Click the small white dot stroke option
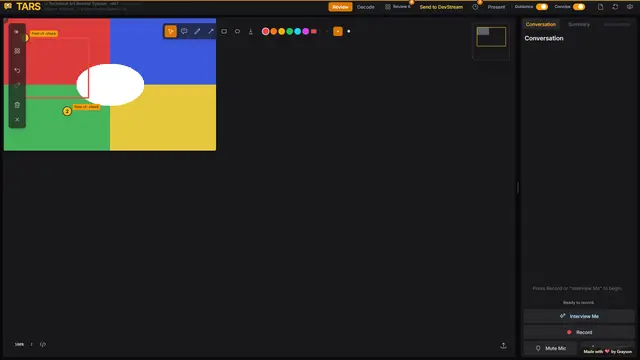The width and height of the screenshot is (640, 360). [x=349, y=31]
